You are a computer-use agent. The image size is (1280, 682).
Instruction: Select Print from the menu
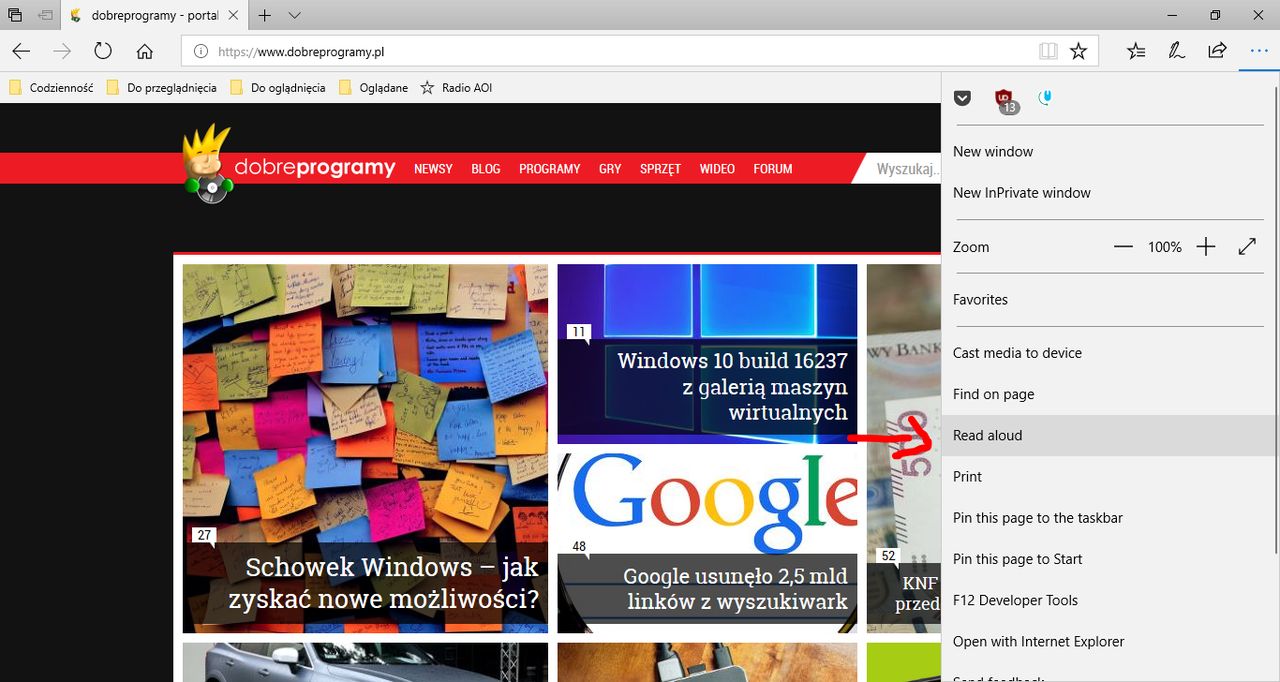click(x=1109, y=477)
